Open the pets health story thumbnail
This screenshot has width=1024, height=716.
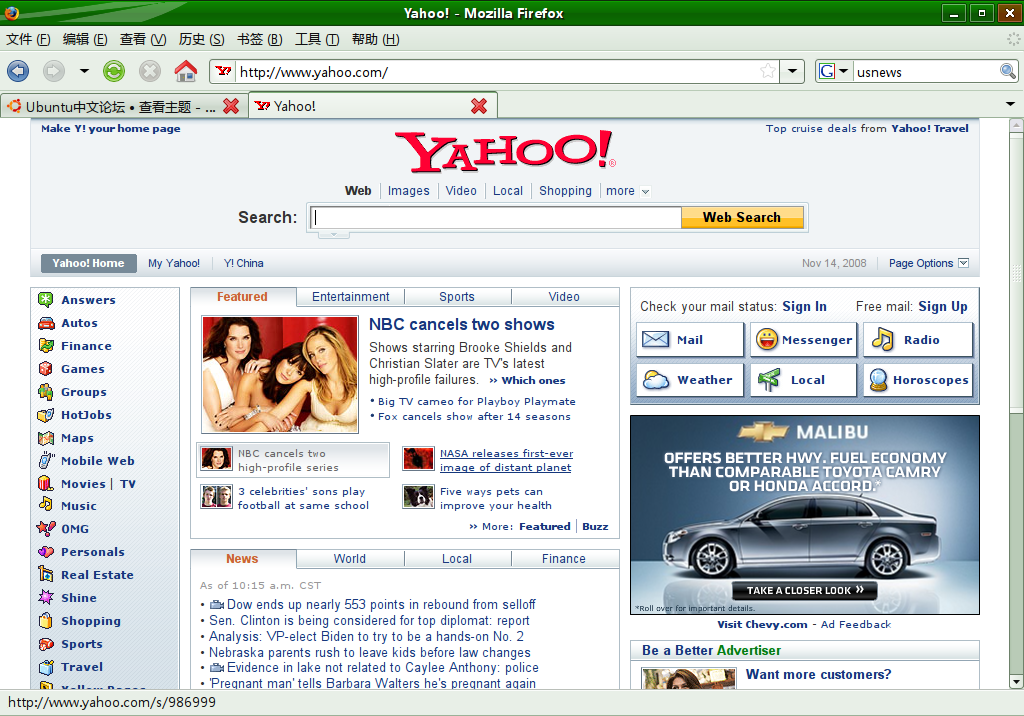click(419, 497)
